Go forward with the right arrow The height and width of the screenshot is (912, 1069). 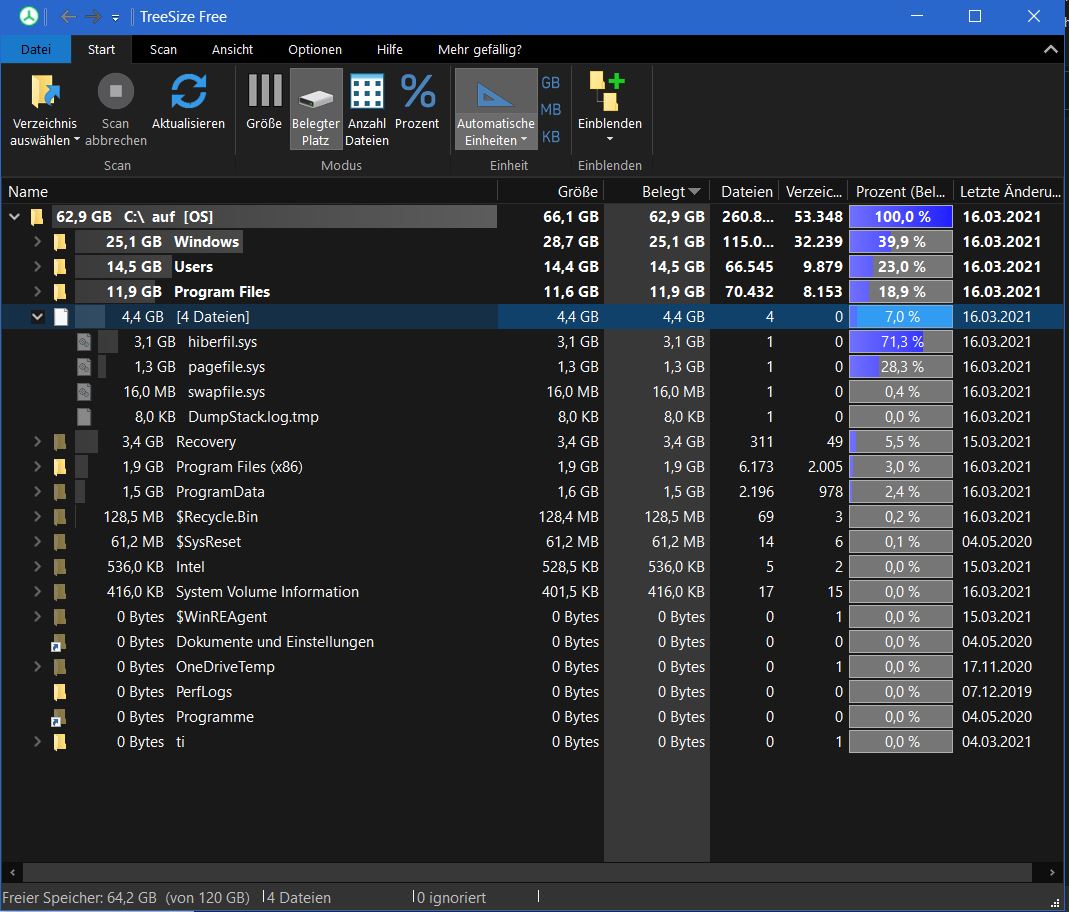click(93, 16)
